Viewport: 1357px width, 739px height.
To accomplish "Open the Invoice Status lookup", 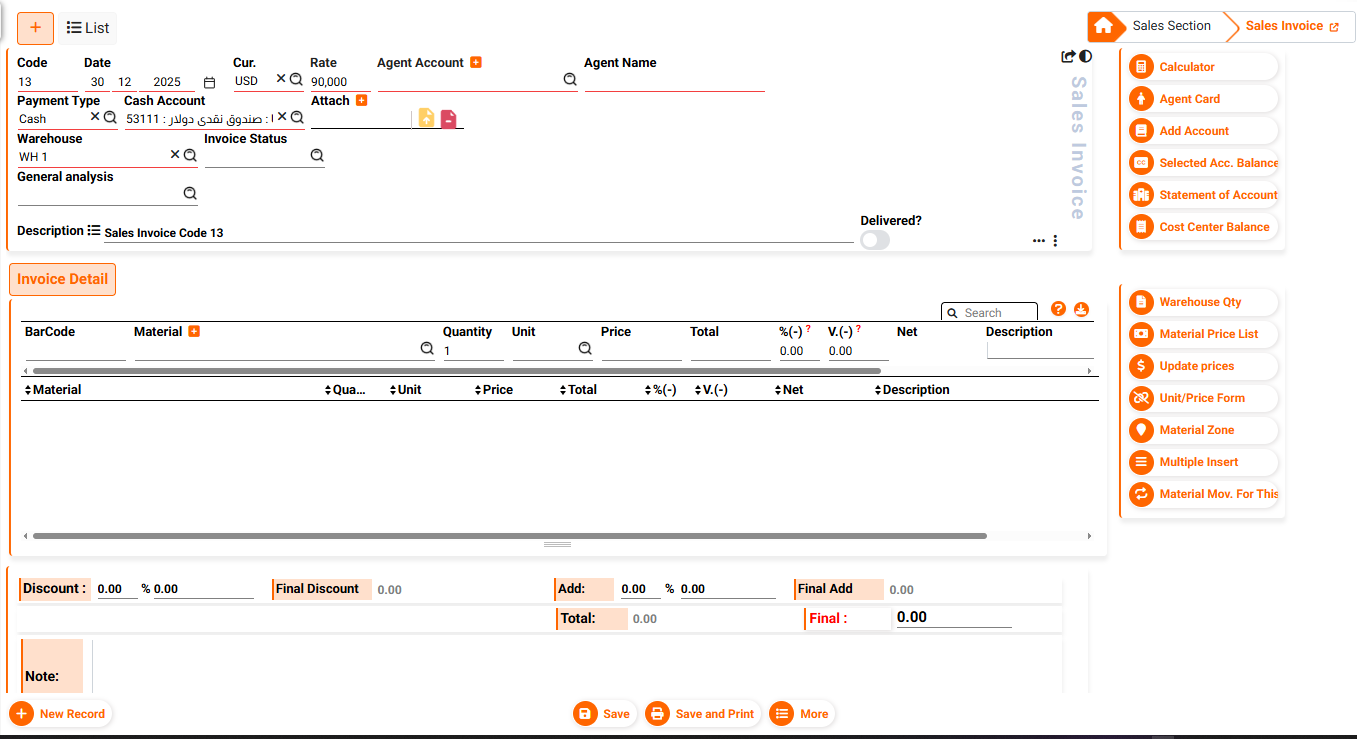I will coord(316,155).
